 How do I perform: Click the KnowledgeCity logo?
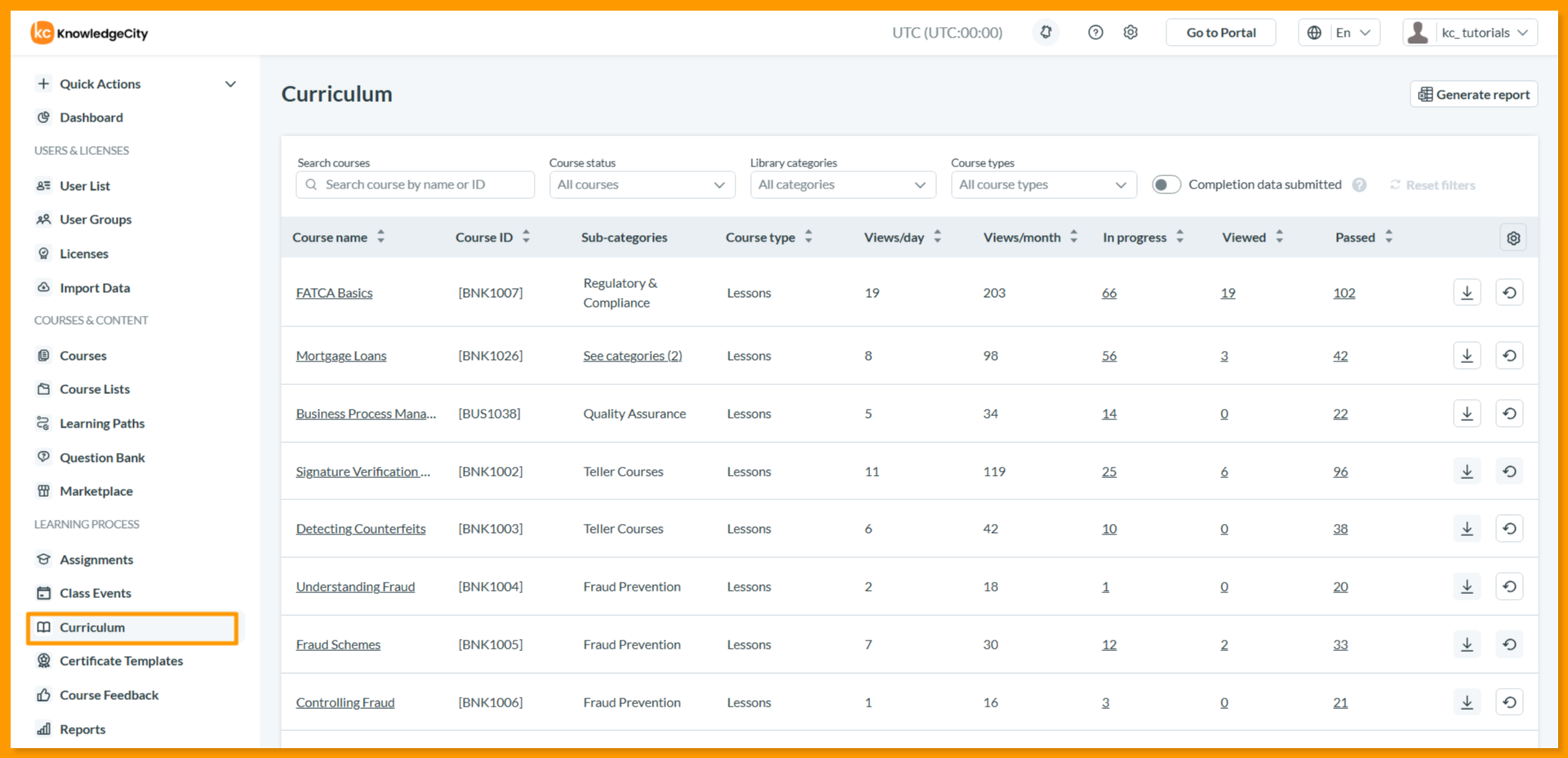click(90, 33)
